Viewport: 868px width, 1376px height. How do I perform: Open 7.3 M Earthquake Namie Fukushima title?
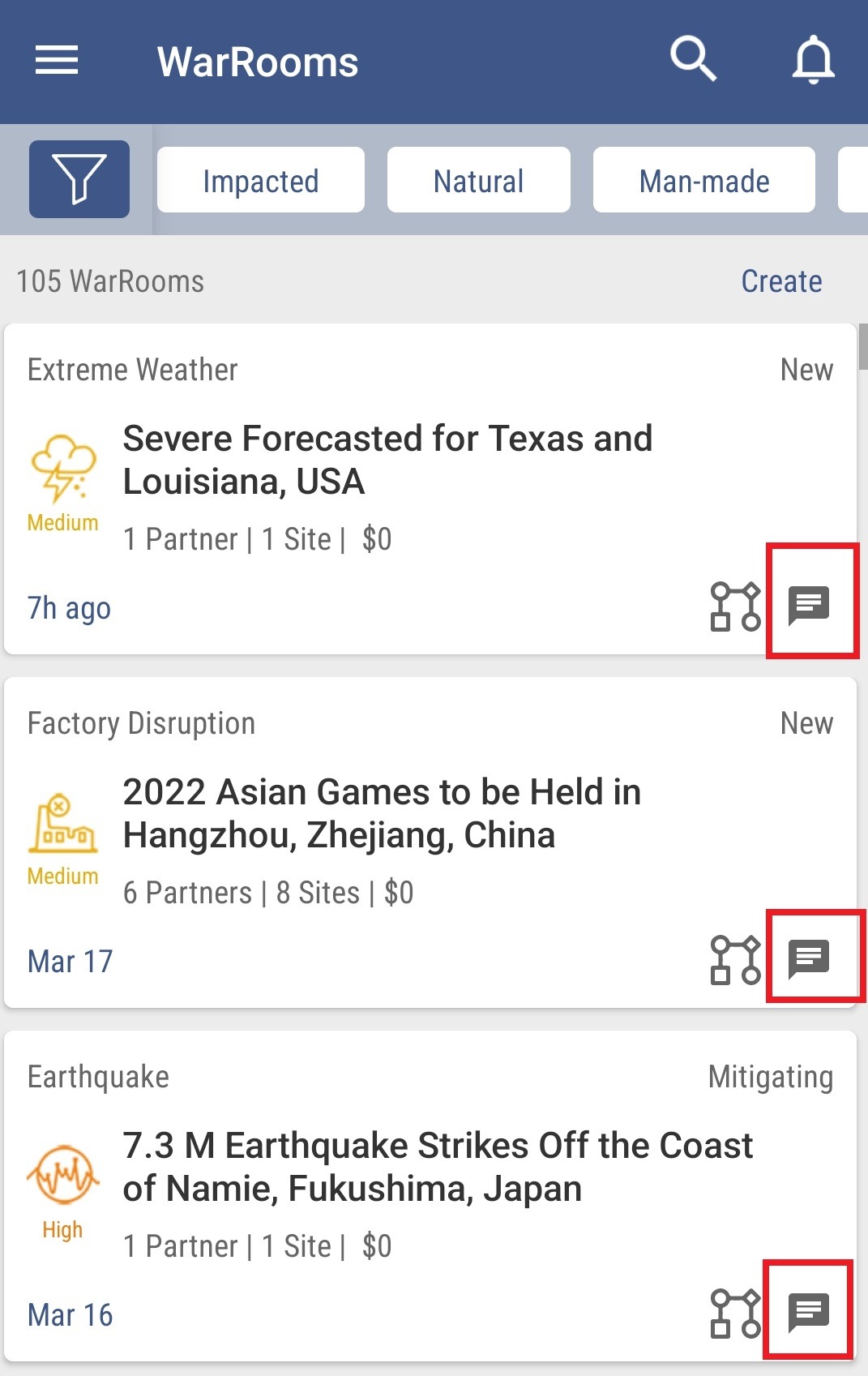[438, 1167]
